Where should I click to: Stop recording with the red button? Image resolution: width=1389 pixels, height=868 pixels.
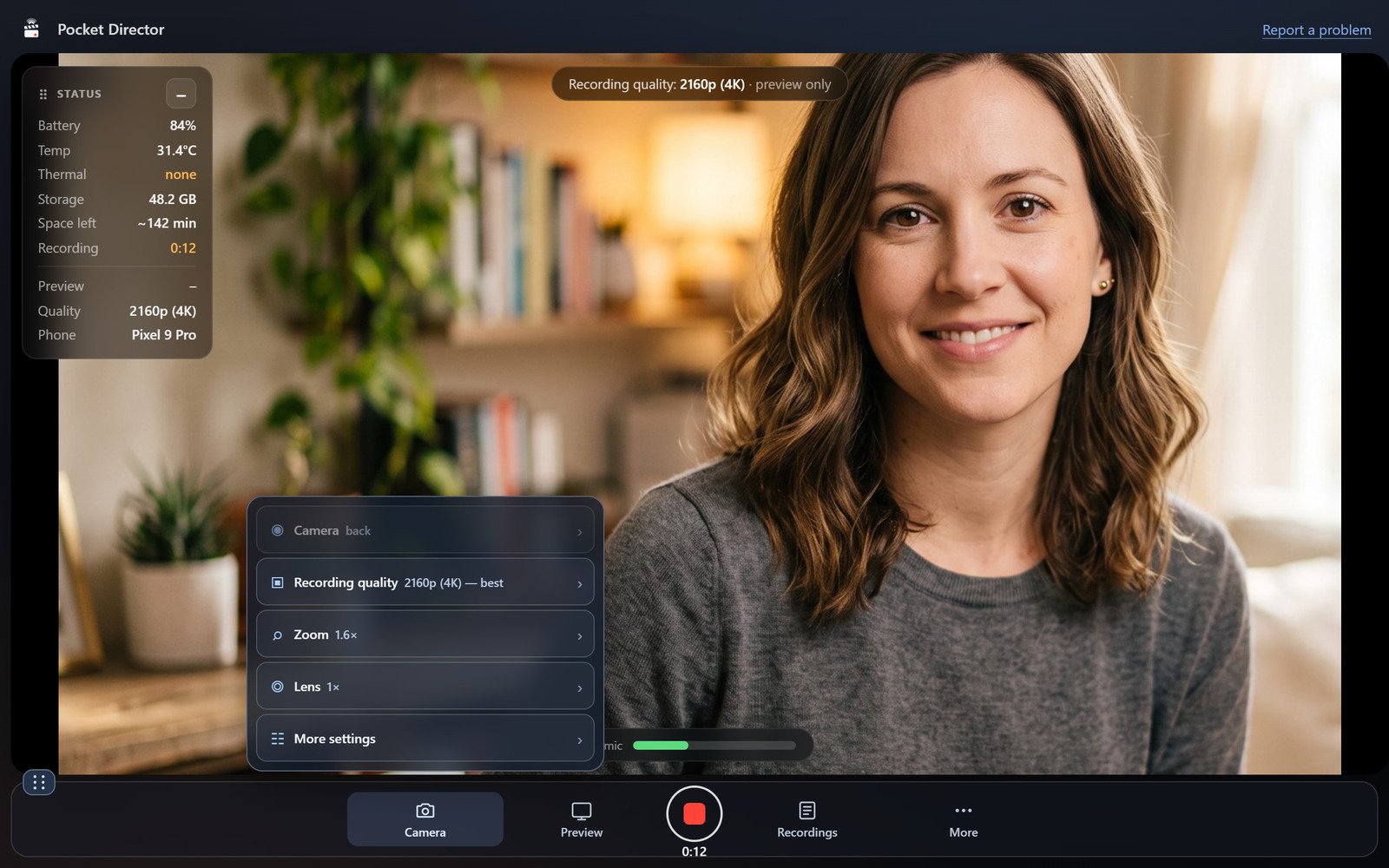[x=694, y=814]
